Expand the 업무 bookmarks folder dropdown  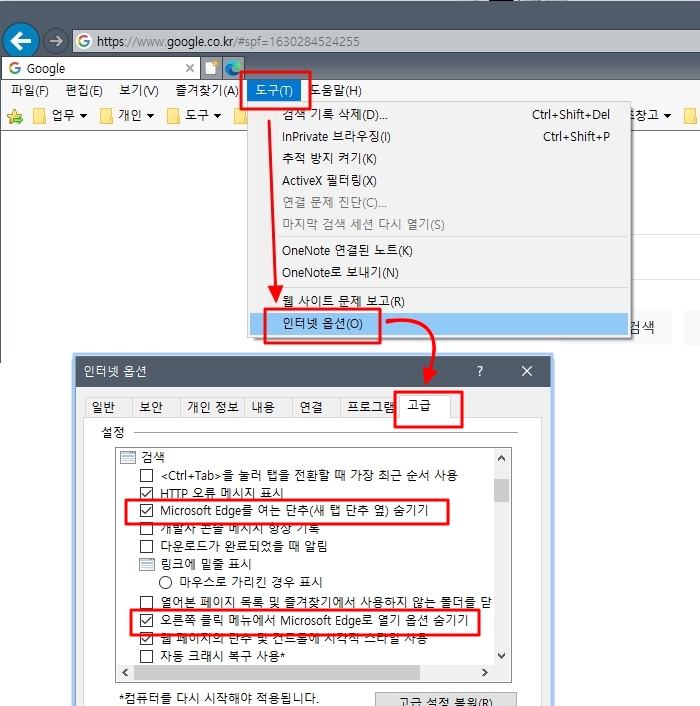point(83,116)
